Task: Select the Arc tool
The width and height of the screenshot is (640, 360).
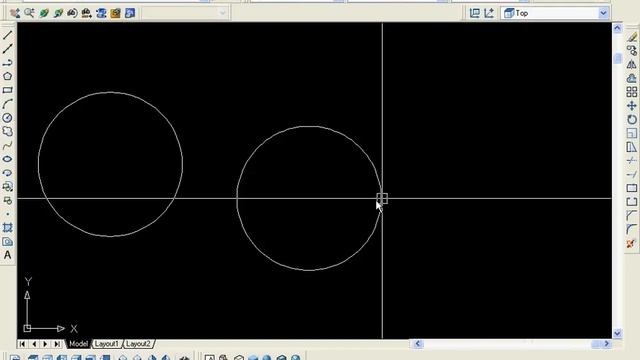Action: (x=7, y=104)
